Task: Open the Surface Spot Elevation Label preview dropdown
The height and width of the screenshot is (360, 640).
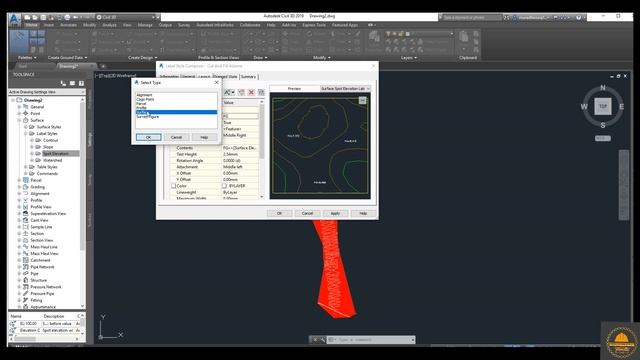Action: click(x=345, y=89)
